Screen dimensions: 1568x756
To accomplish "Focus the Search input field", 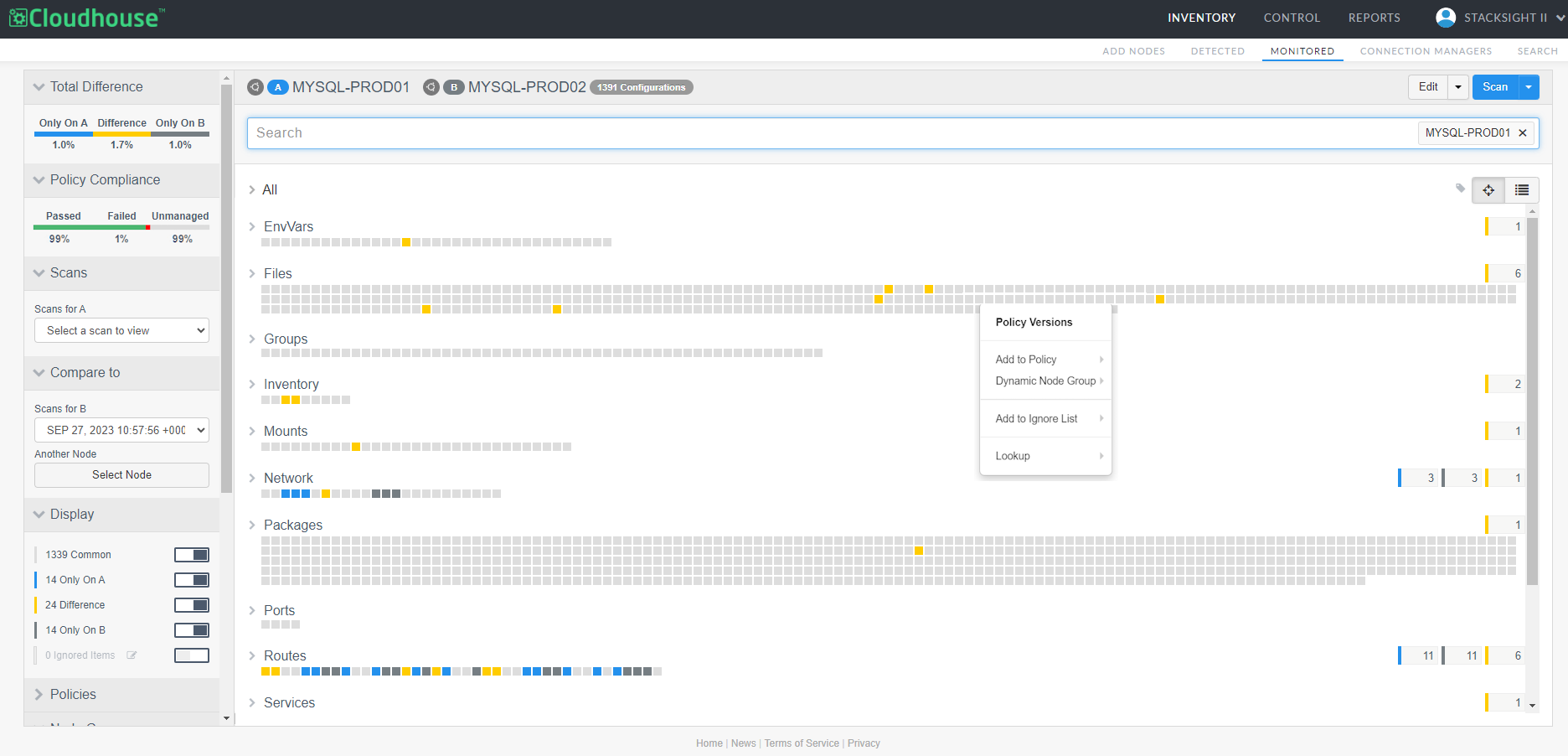I will coord(831,133).
